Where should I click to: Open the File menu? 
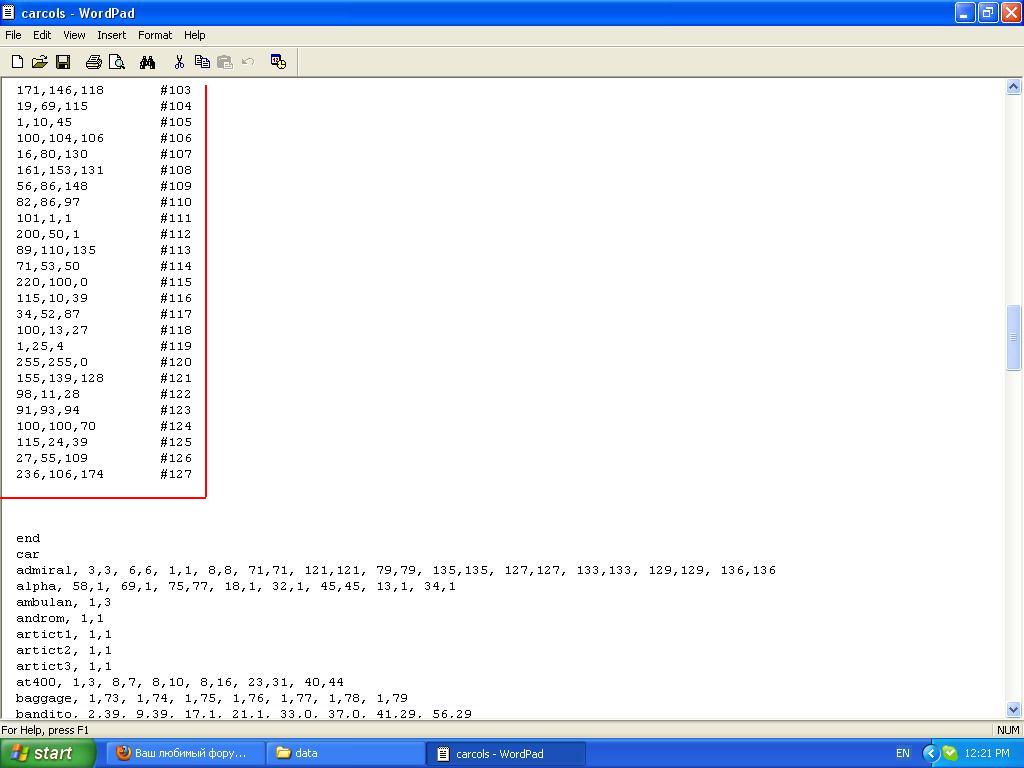(13, 35)
